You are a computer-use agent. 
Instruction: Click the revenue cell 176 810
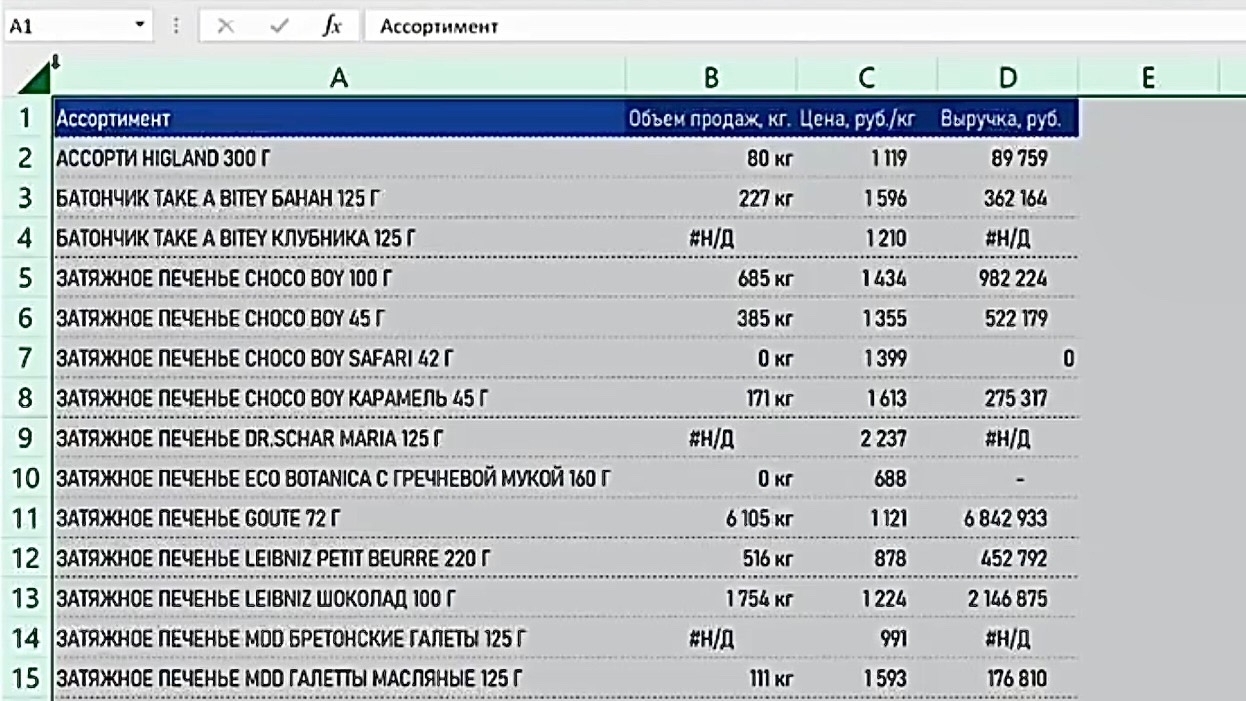[1008, 679]
